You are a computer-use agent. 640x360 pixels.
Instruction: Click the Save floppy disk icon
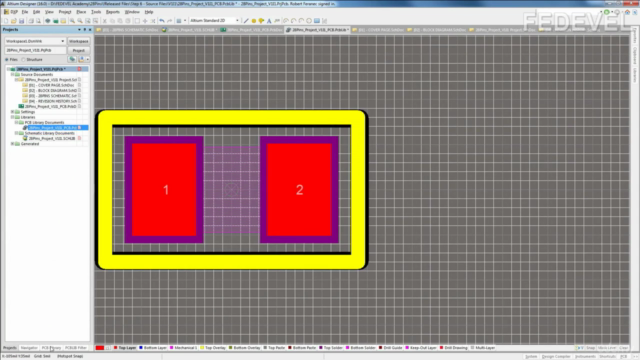tap(21, 21)
